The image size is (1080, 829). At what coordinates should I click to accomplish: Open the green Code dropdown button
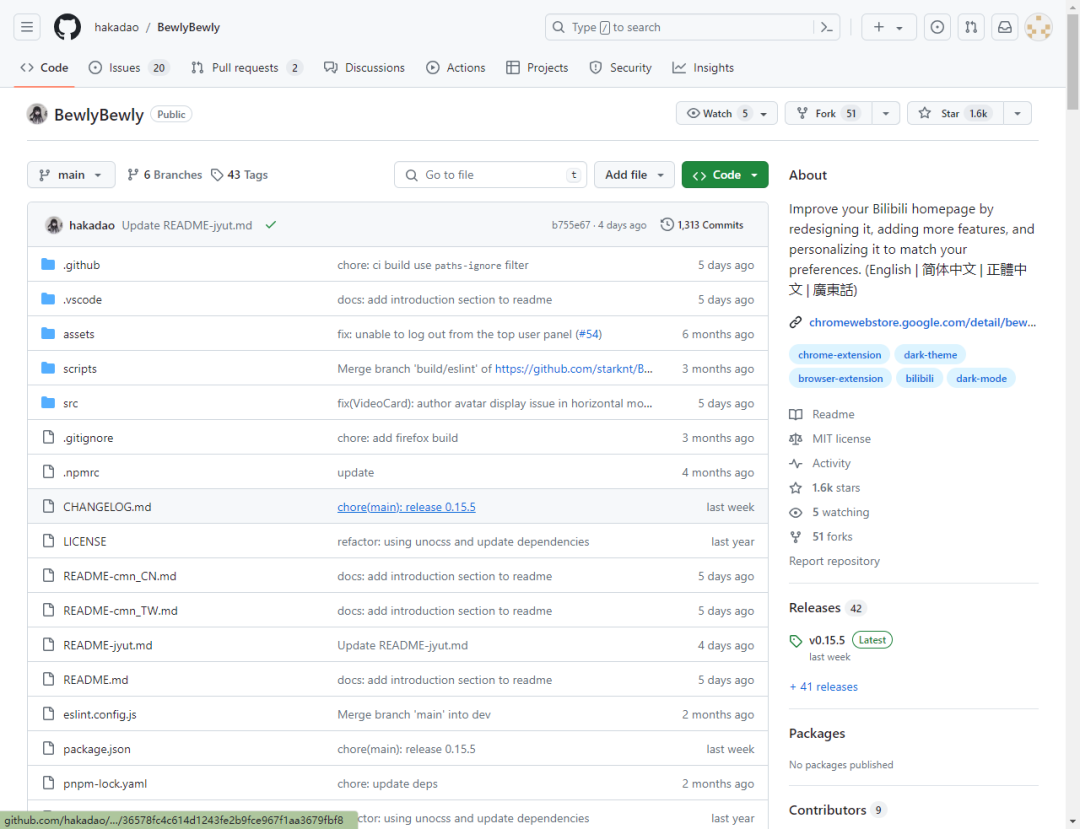coord(725,175)
